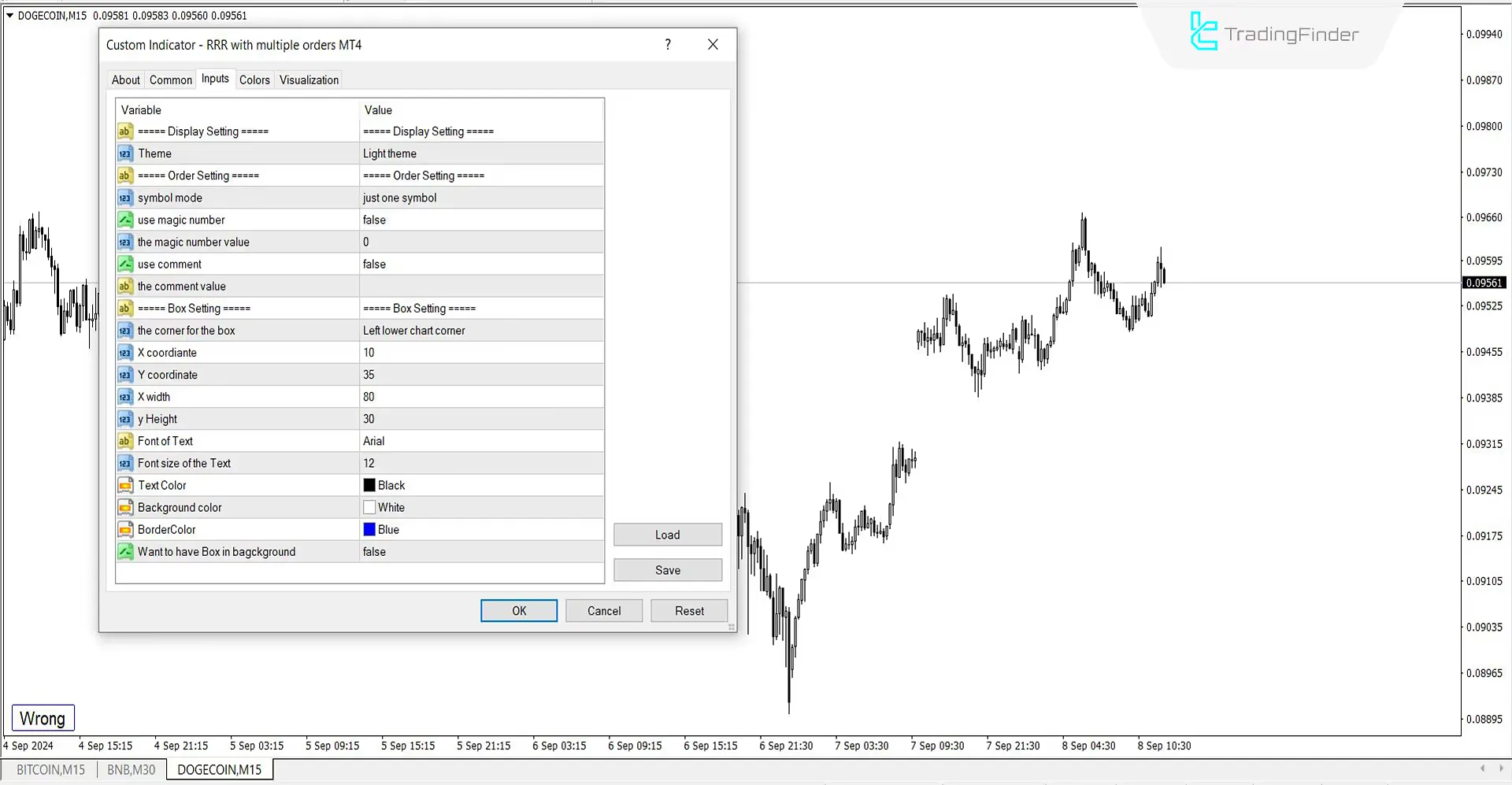Enable Want to have Box in background

coord(433,552)
